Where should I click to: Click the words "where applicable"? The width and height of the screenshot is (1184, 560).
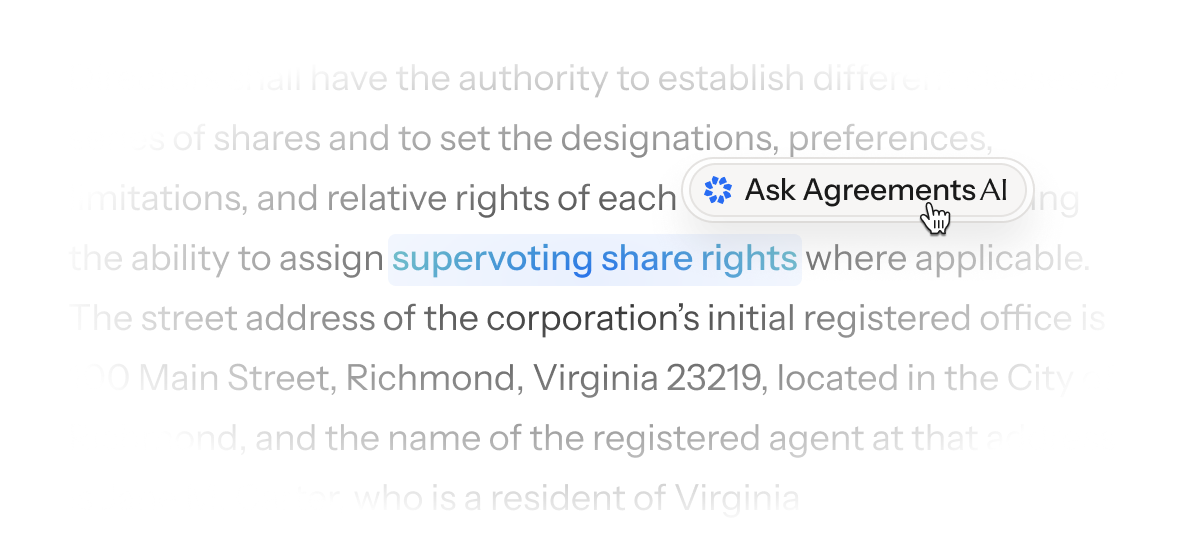point(947,259)
